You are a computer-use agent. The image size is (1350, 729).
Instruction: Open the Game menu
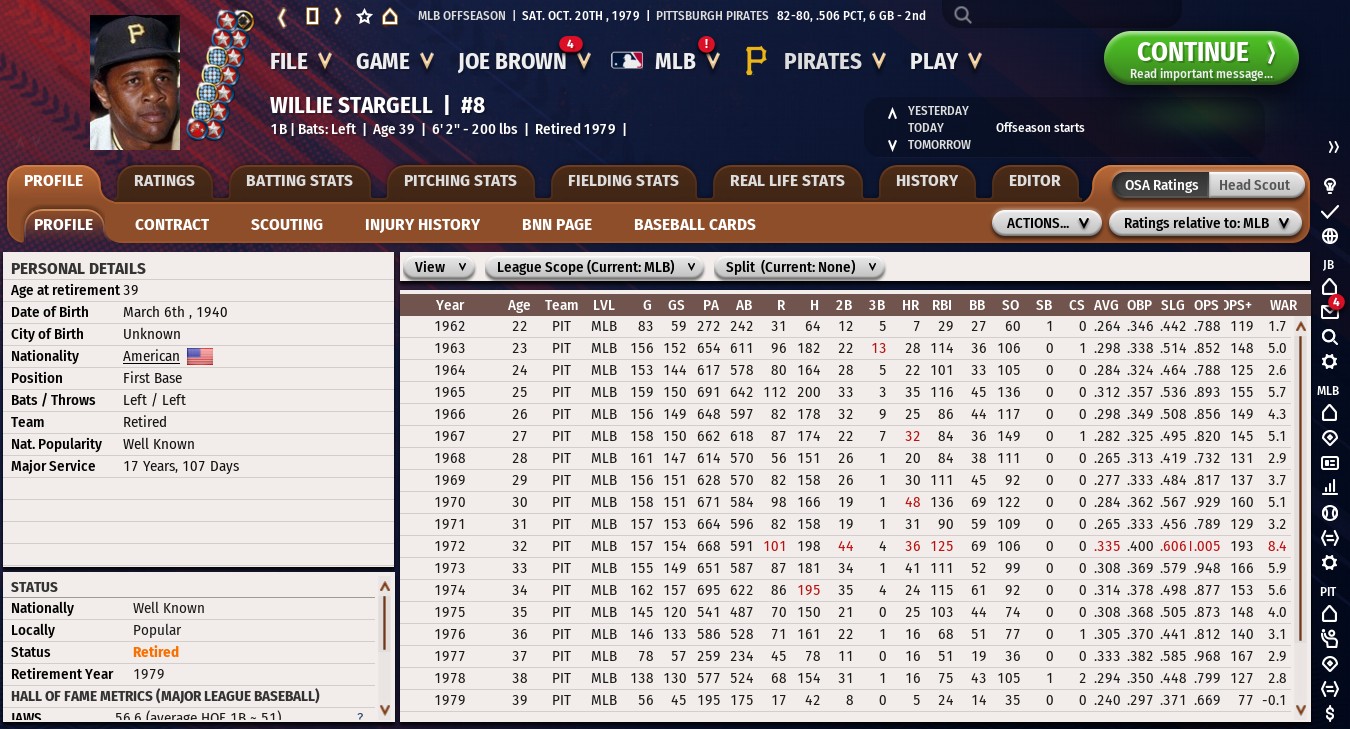pyautogui.click(x=395, y=61)
